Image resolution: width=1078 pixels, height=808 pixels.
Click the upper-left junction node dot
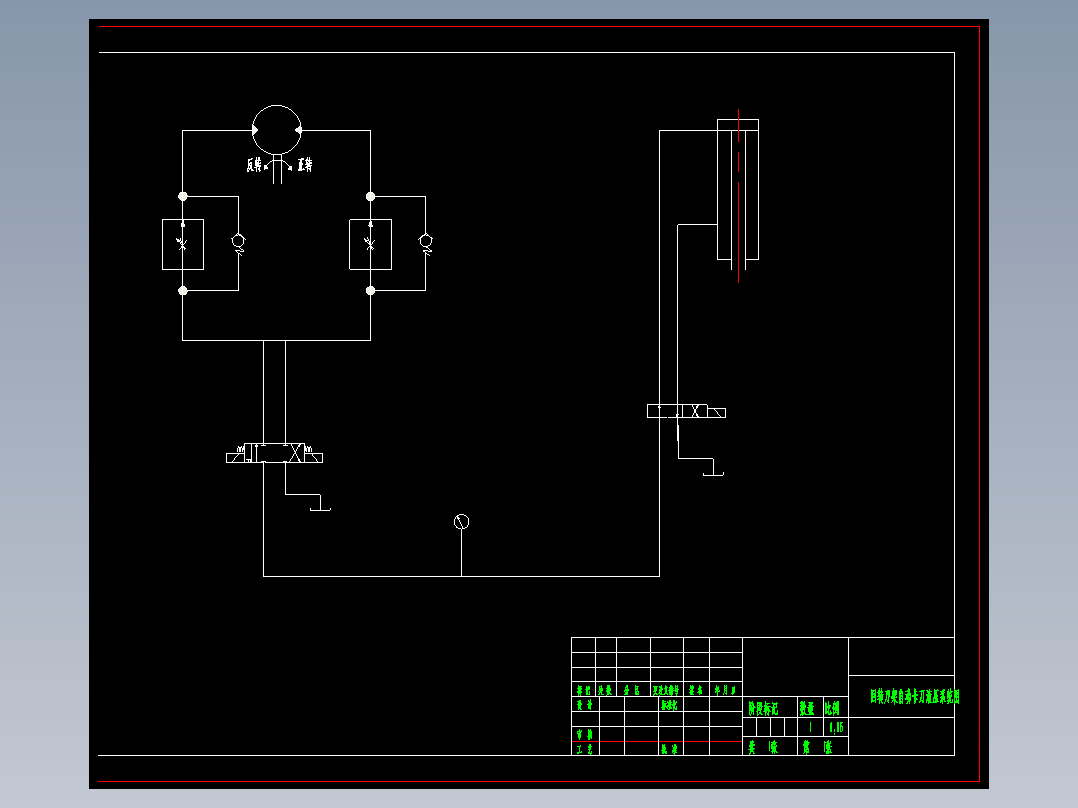point(183,197)
